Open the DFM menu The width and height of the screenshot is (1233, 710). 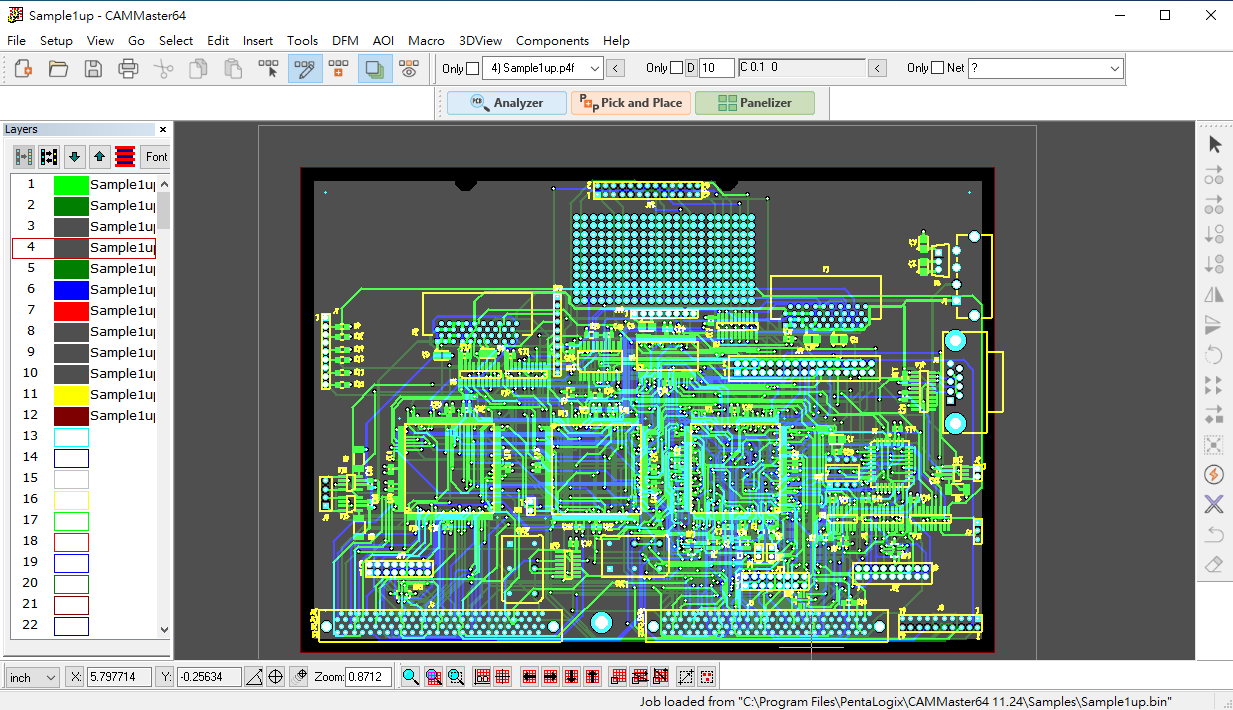[345, 41]
